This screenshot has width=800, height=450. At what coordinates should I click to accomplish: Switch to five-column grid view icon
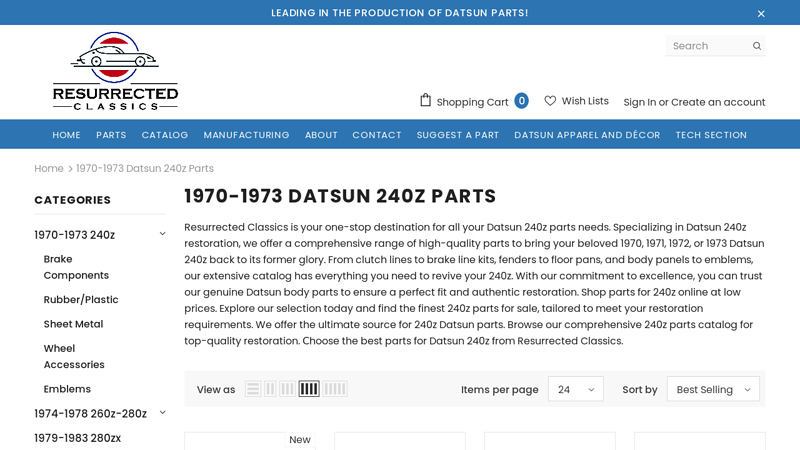coord(335,389)
